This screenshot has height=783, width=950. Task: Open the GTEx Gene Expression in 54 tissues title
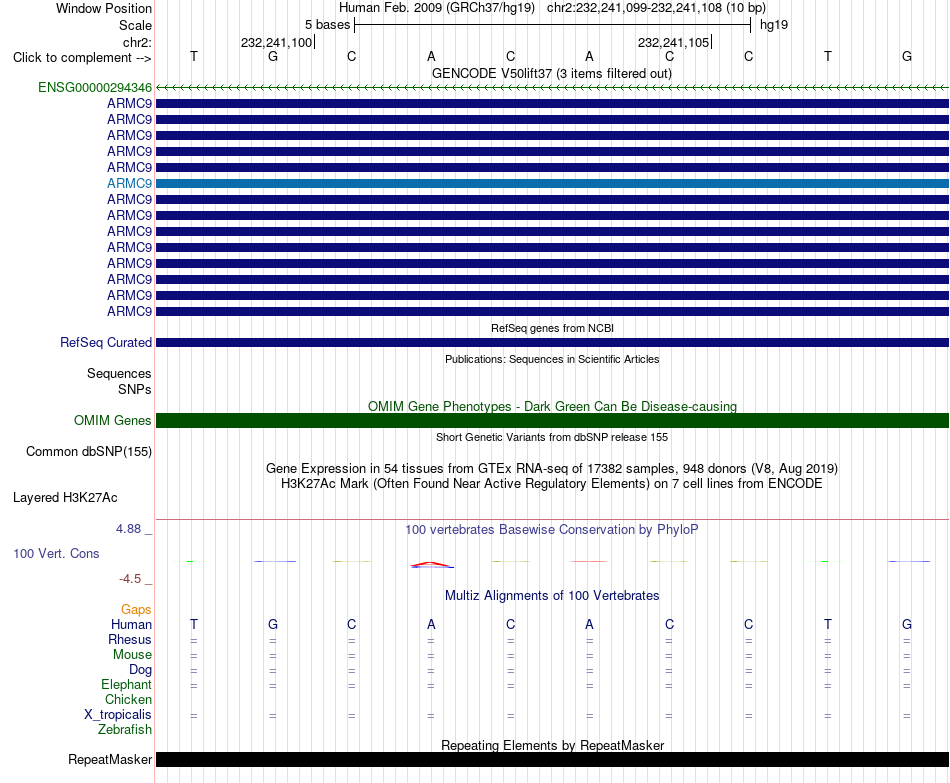(x=552, y=468)
